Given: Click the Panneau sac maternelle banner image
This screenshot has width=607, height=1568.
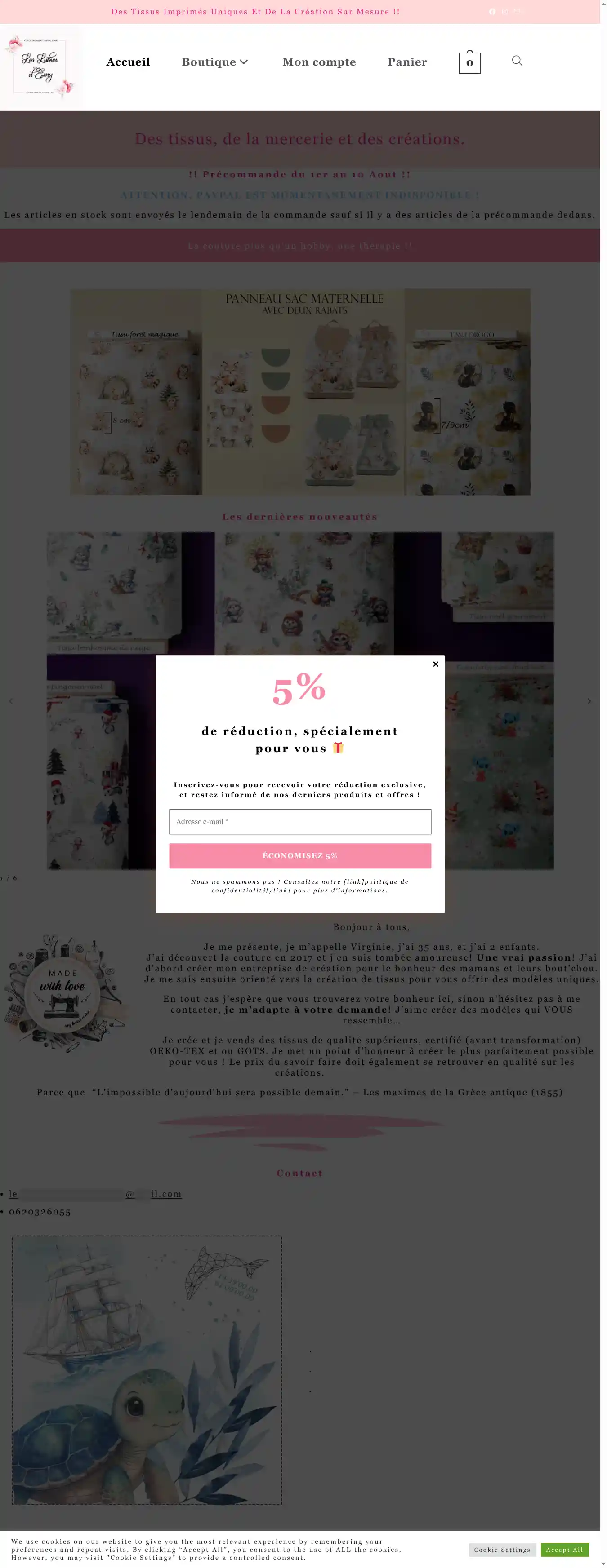Looking at the screenshot, I should (300, 392).
